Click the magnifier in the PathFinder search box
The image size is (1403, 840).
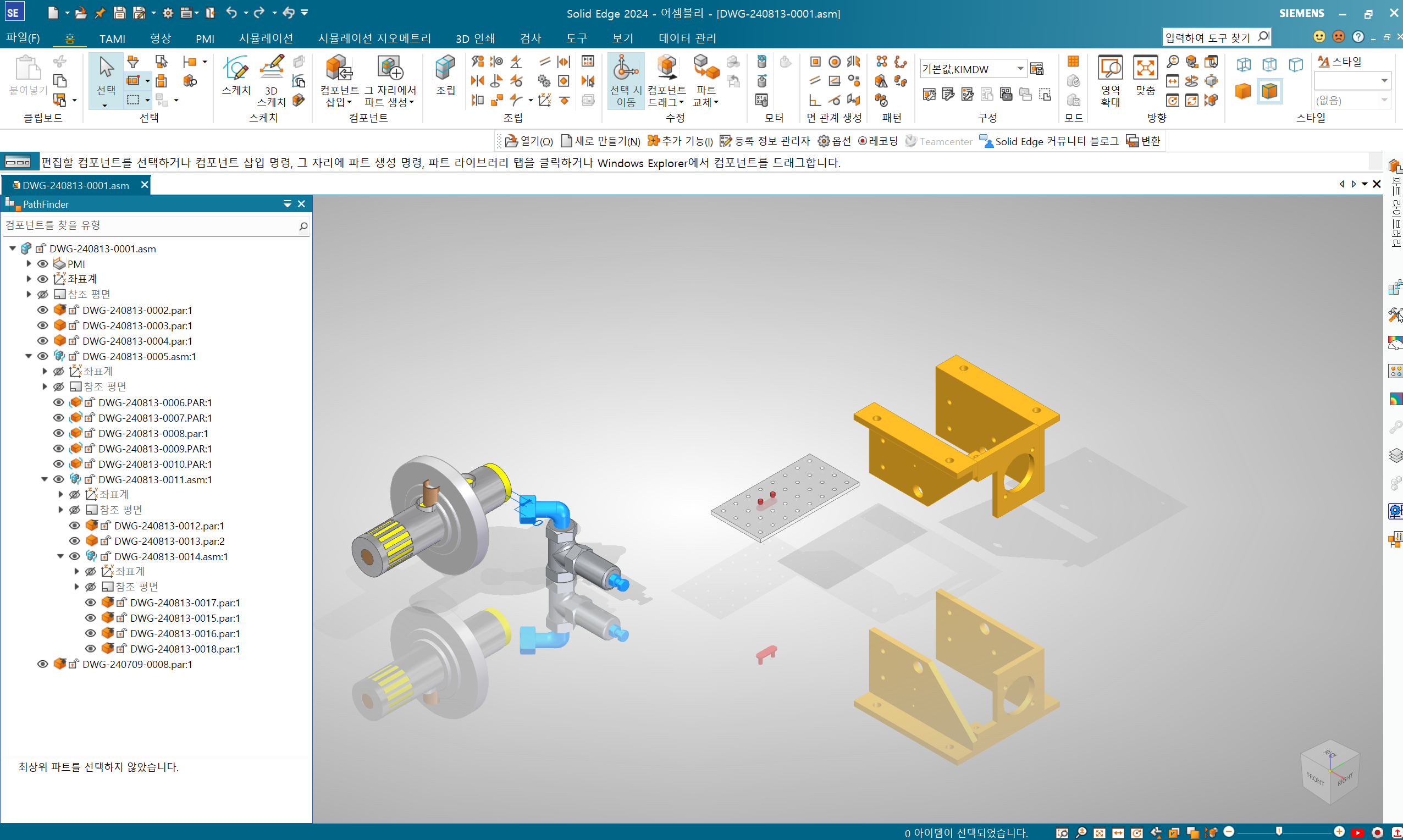pyautogui.click(x=303, y=226)
